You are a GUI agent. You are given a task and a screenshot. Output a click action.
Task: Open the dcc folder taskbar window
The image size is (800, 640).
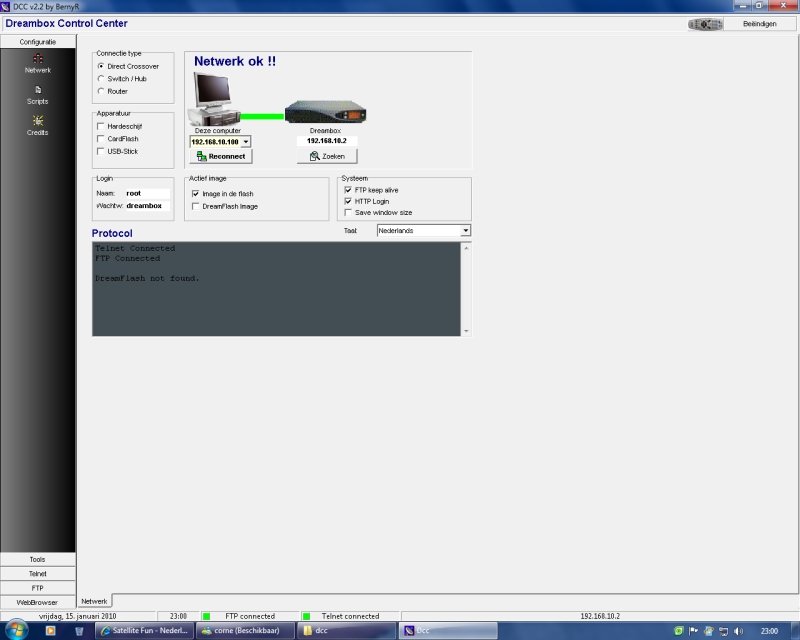tap(347, 631)
